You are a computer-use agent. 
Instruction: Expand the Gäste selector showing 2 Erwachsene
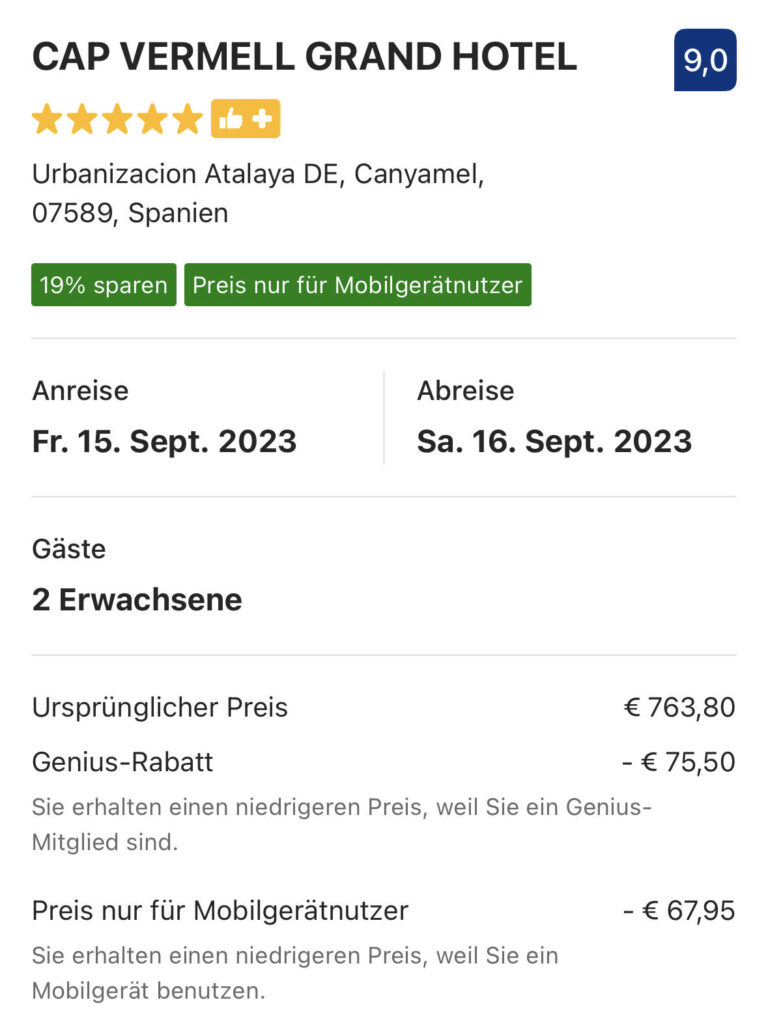pyautogui.click(x=137, y=600)
